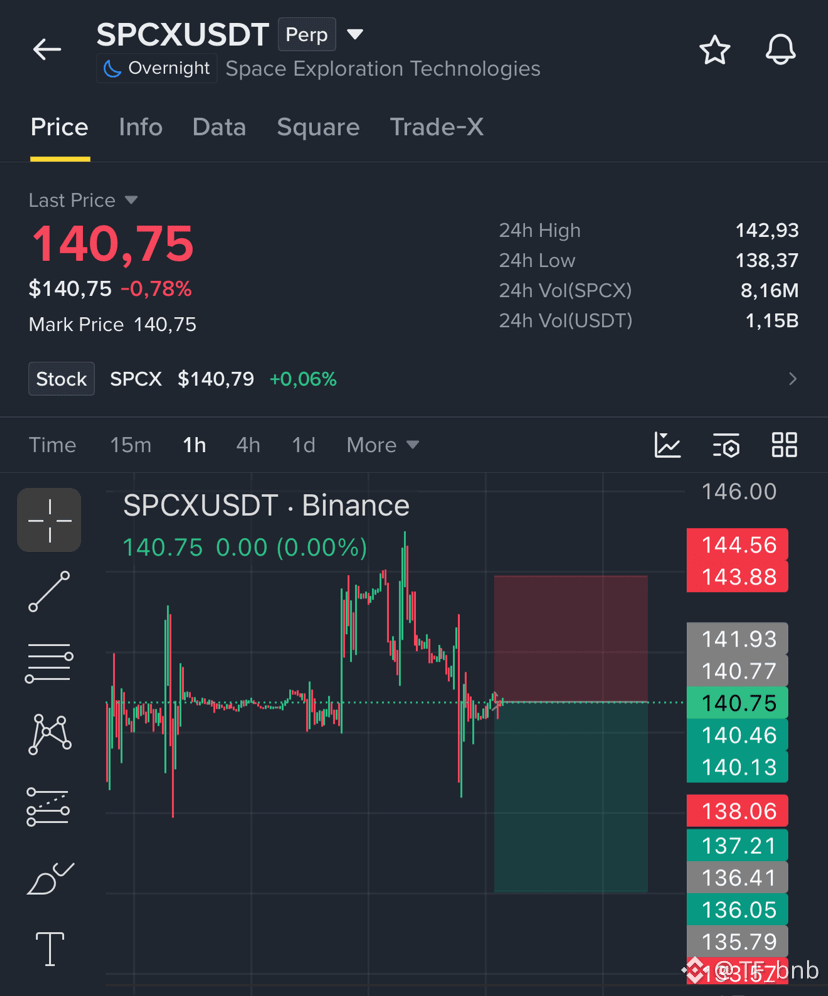The height and width of the screenshot is (996, 828).
Task: Open the Trade-X tab
Action: [436, 127]
